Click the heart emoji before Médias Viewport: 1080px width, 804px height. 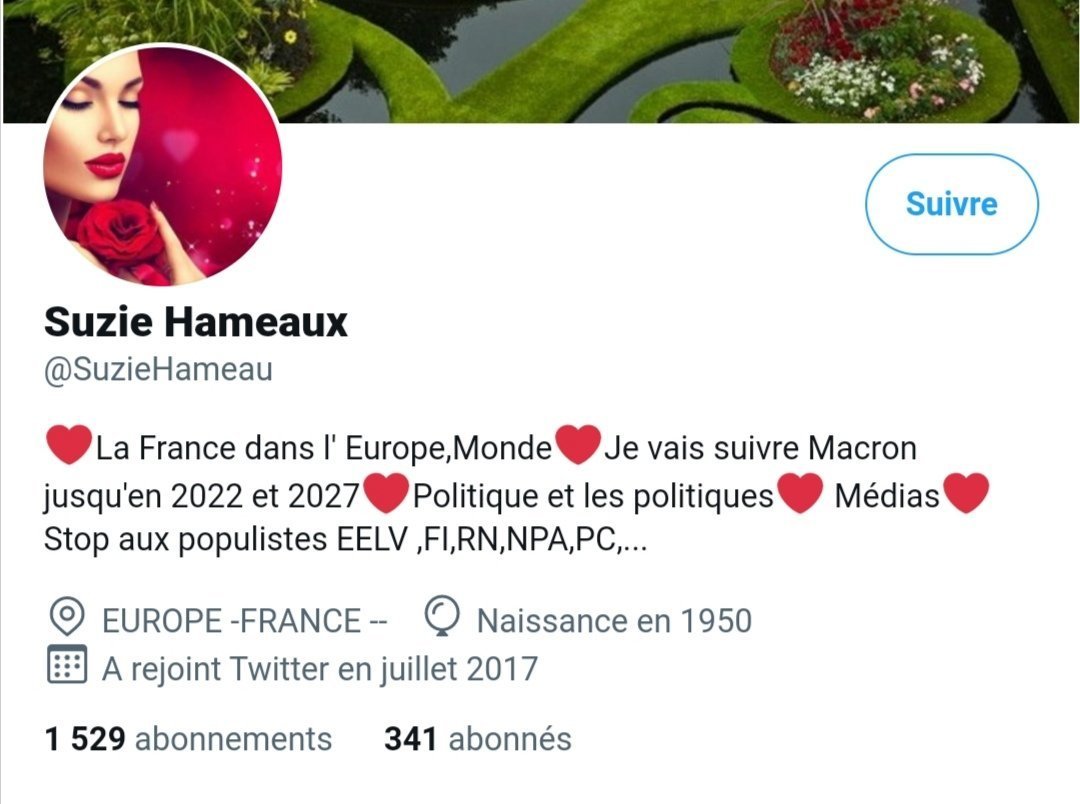point(800,493)
